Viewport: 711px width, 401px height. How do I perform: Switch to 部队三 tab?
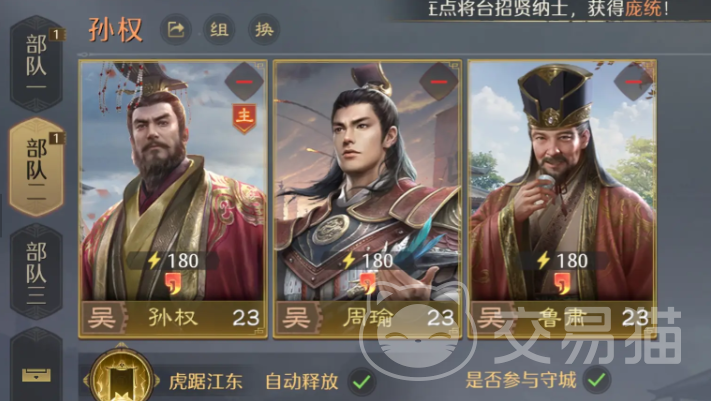pos(36,271)
